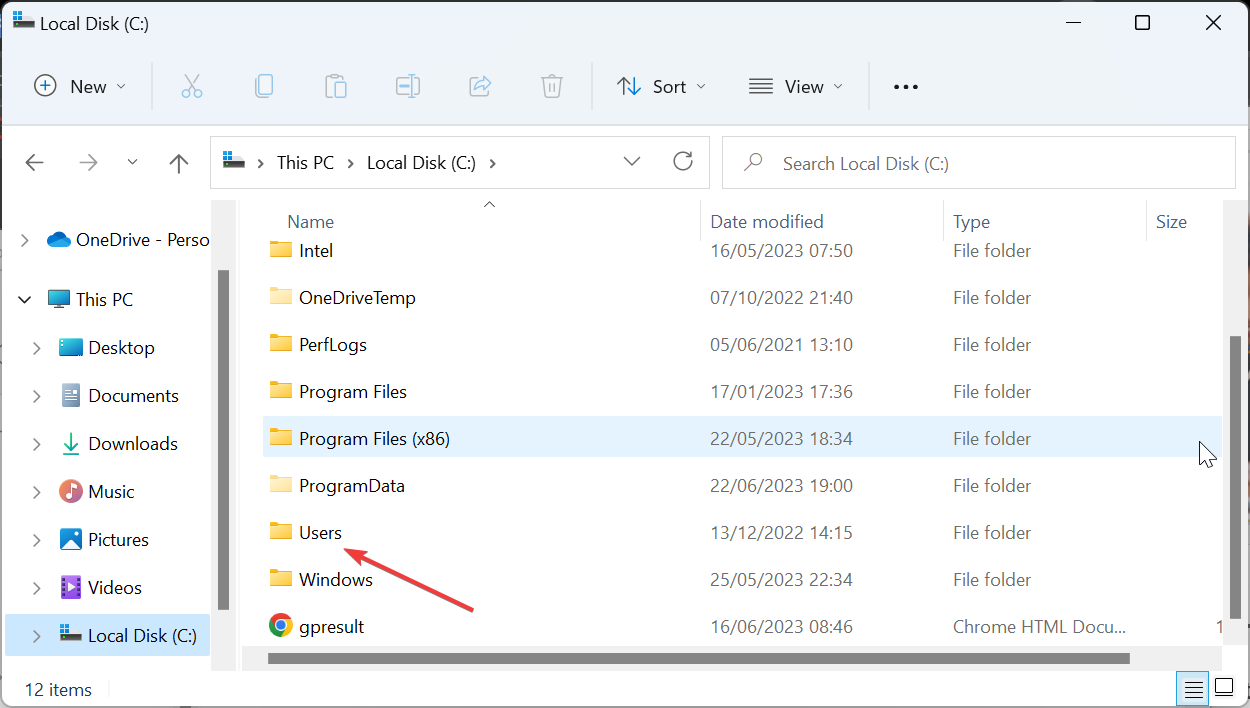Expand the Sort options dropdown
Viewport: 1250px width, 708px height.
pos(661,86)
